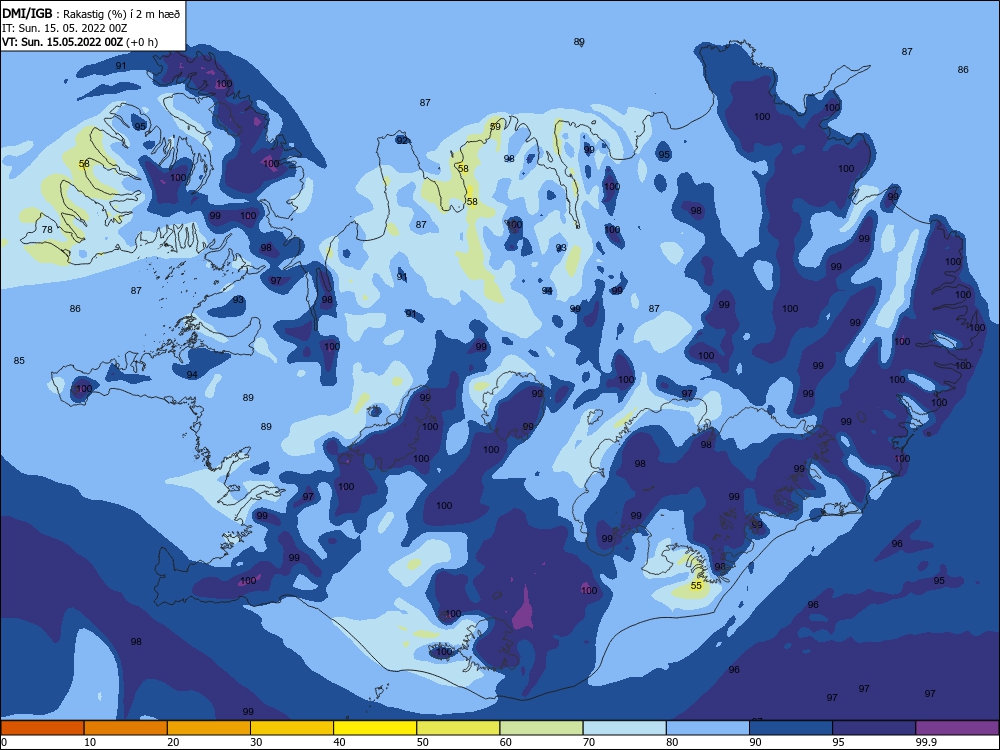1000x750 pixels.
Task: Select the orange 10–20 legend segment
Action: coord(126,728)
